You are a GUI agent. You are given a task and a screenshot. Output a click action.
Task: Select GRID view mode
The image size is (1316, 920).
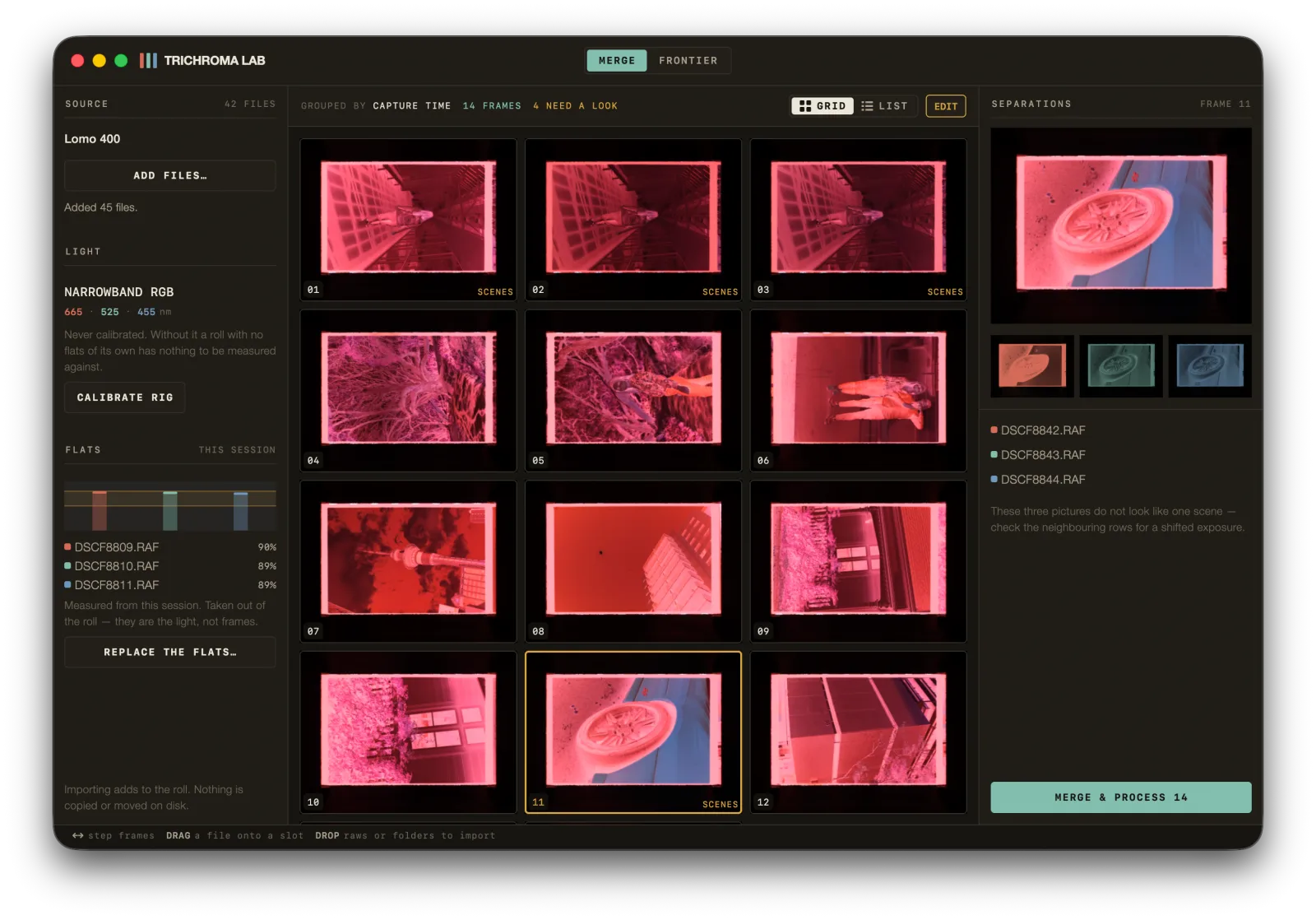point(822,106)
